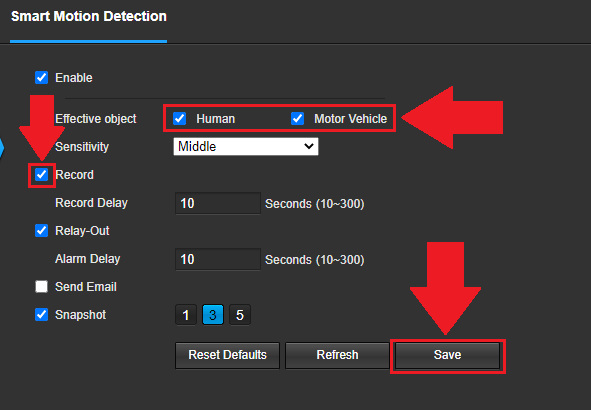Click the Effective object label text
591x410 pixels.
[95, 119]
